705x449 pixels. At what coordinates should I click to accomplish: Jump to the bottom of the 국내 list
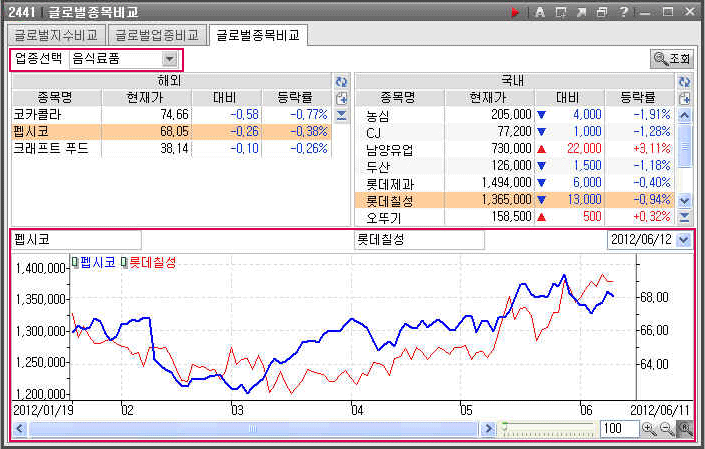click(684, 218)
